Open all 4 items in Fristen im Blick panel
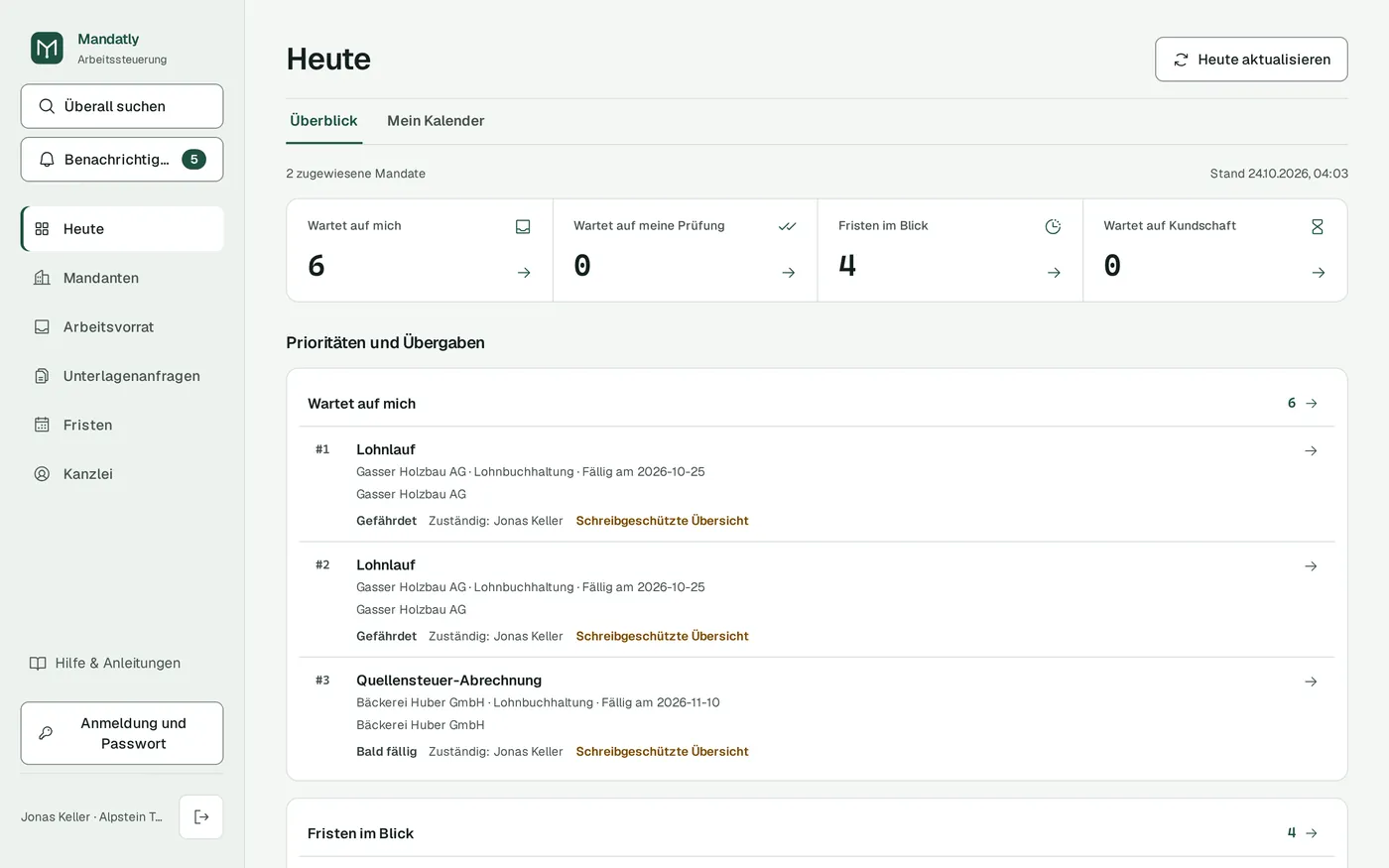 coord(1303,833)
